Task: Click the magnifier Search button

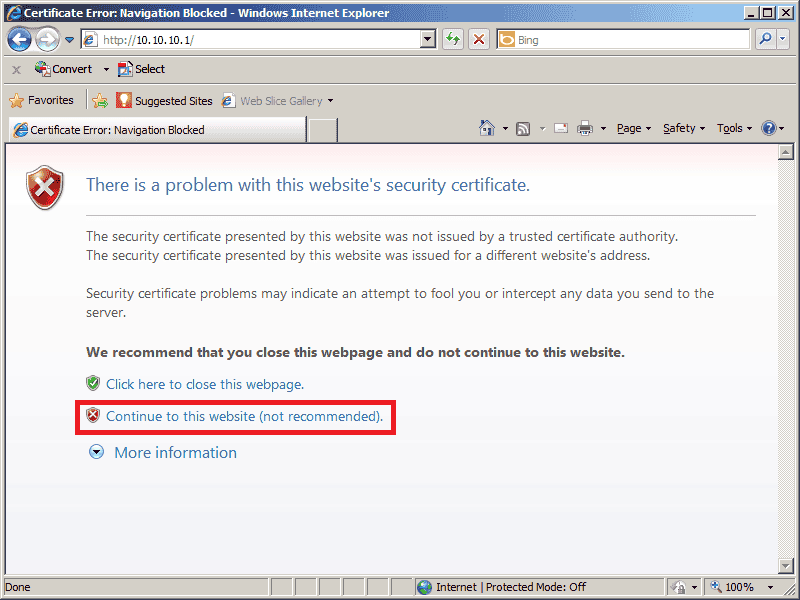Action: tap(765, 39)
